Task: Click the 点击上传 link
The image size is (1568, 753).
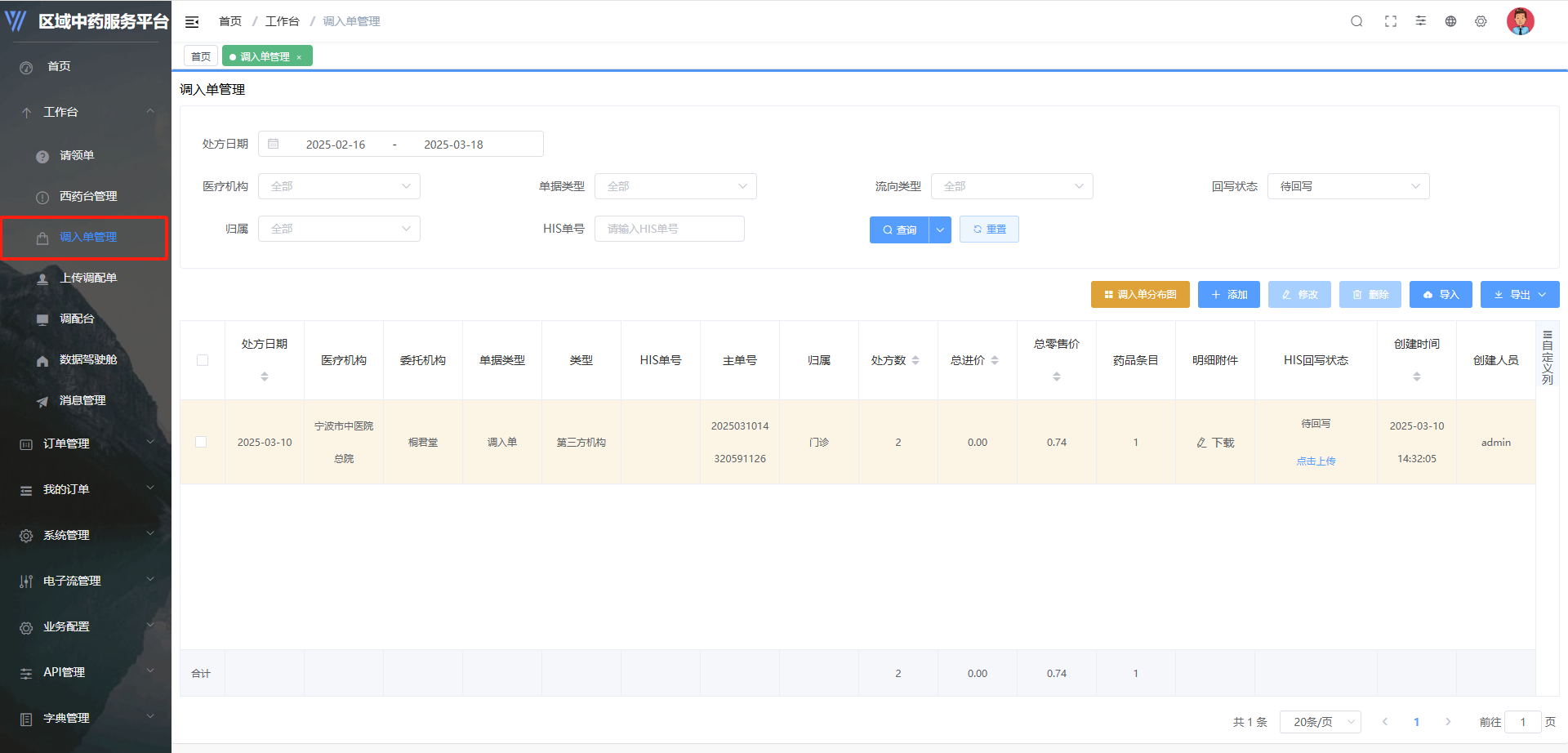Action: [1316, 461]
